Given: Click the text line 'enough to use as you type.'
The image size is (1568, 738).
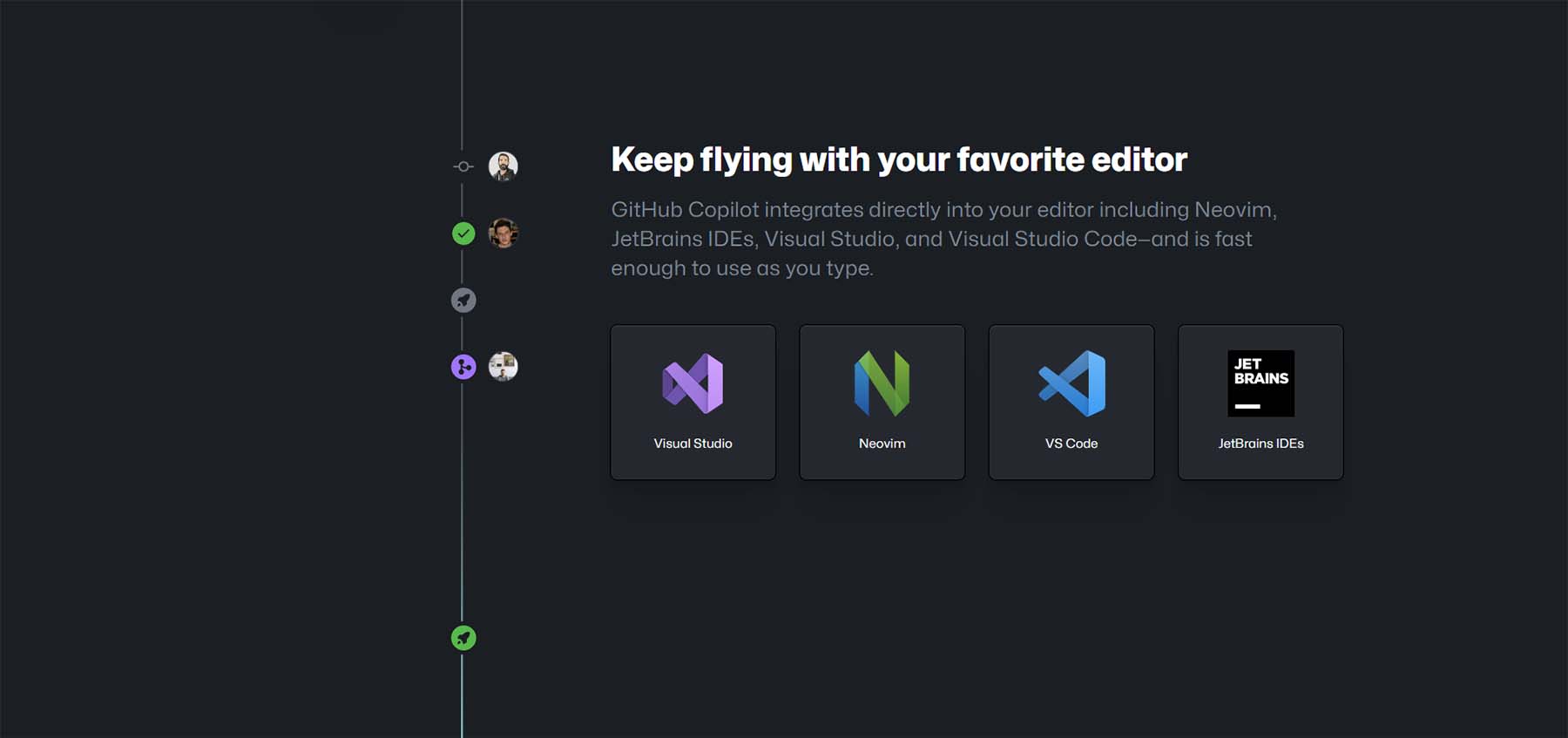Looking at the screenshot, I should 741,268.
